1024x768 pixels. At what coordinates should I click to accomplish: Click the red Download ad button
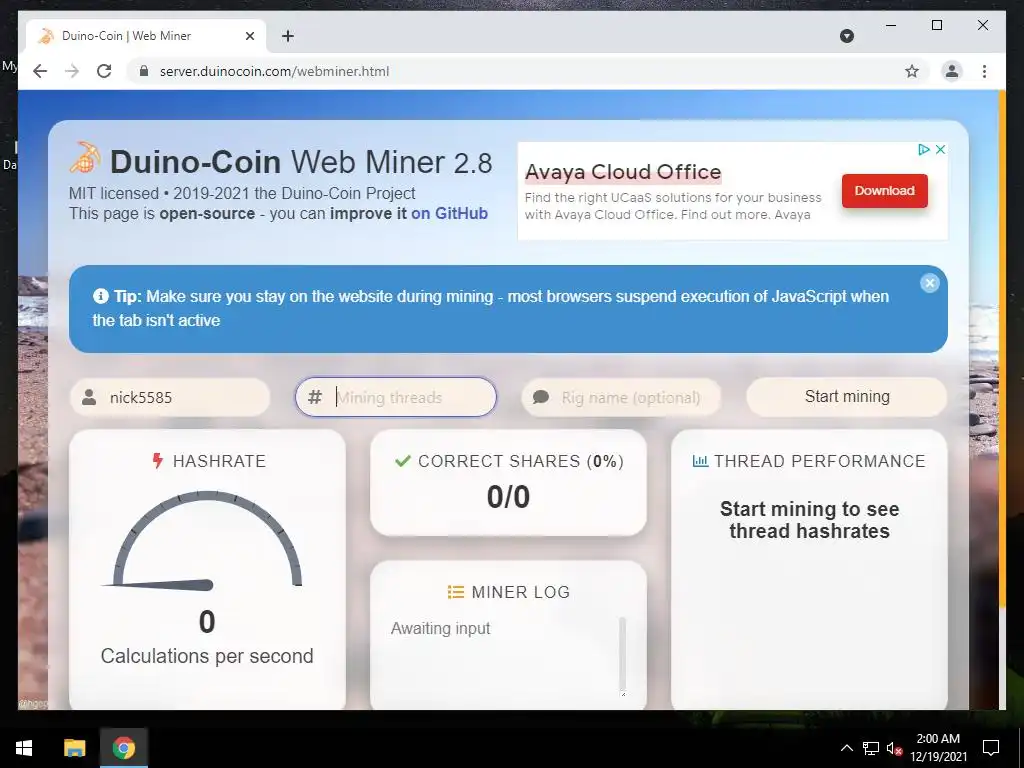884,191
